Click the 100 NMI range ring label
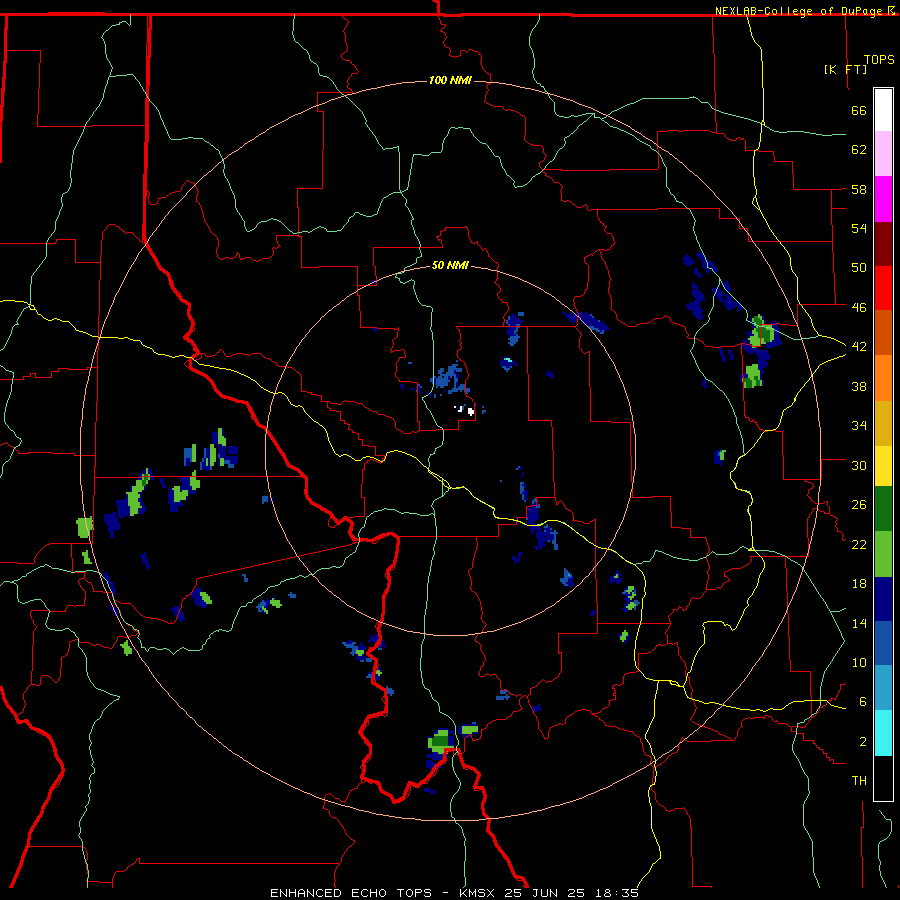900x900 pixels. tap(450, 80)
